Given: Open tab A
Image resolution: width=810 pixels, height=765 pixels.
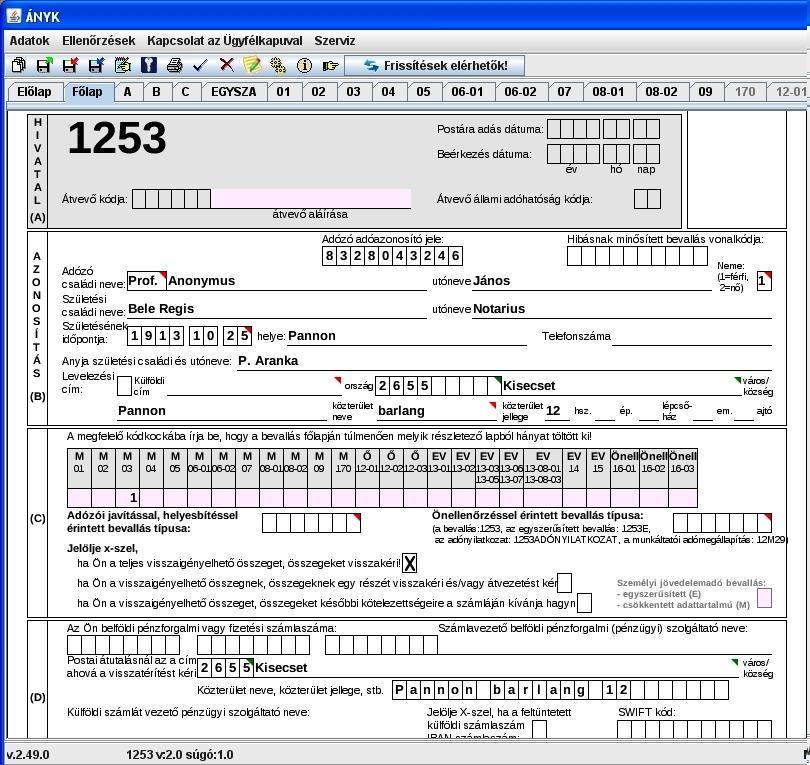Looking at the screenshot, I should tap(127, 92).
